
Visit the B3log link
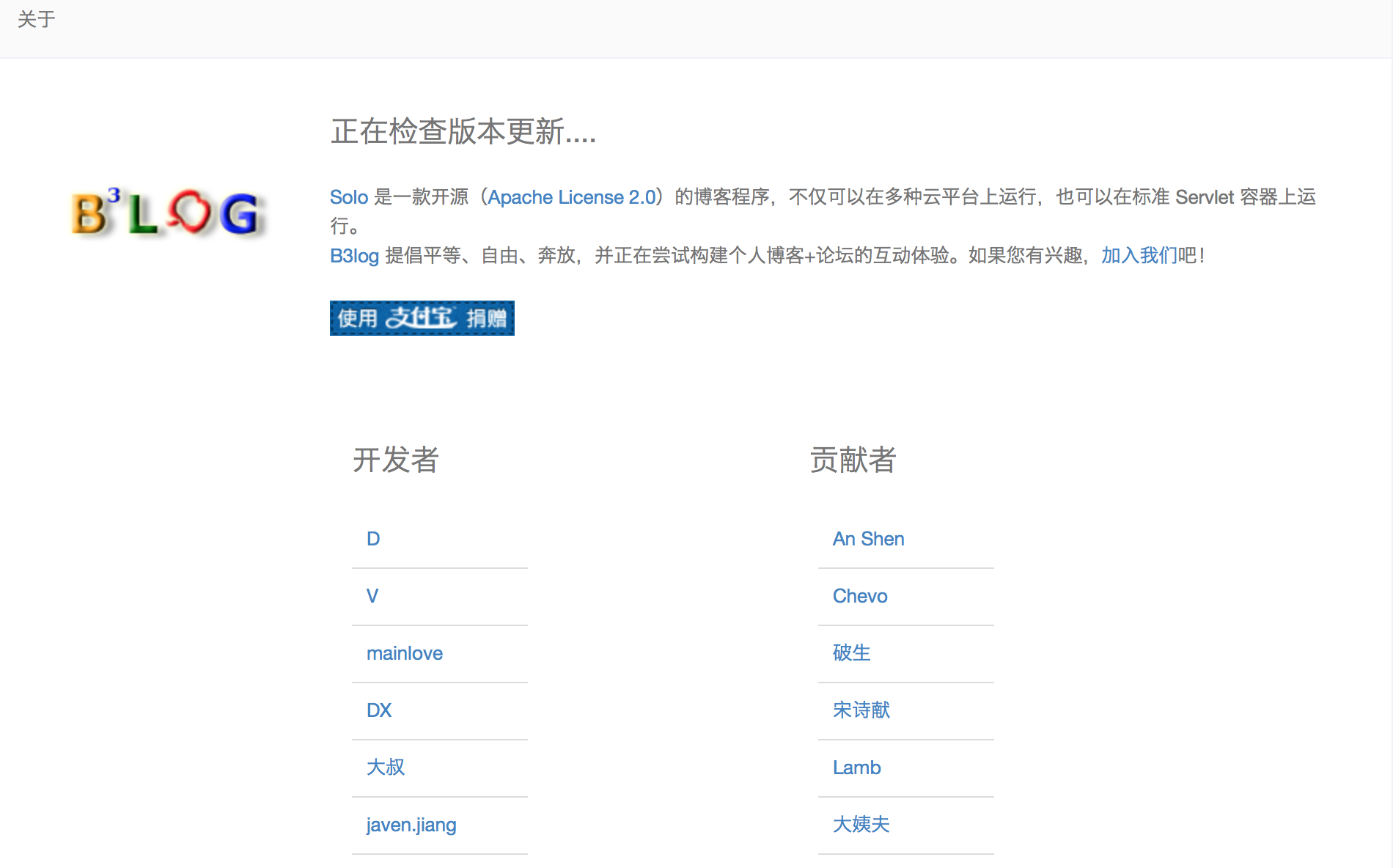click(354, 256)
